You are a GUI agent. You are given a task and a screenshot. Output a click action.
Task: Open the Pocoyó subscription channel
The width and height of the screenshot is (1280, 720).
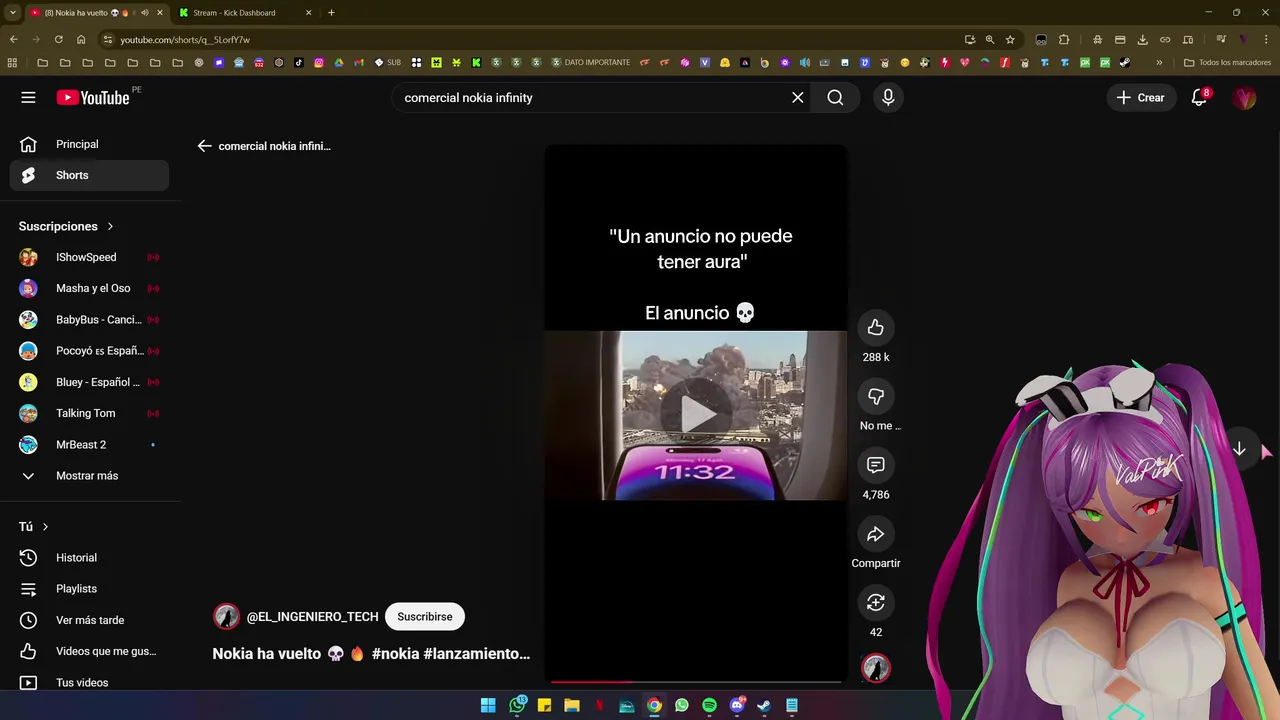[90, 351]
